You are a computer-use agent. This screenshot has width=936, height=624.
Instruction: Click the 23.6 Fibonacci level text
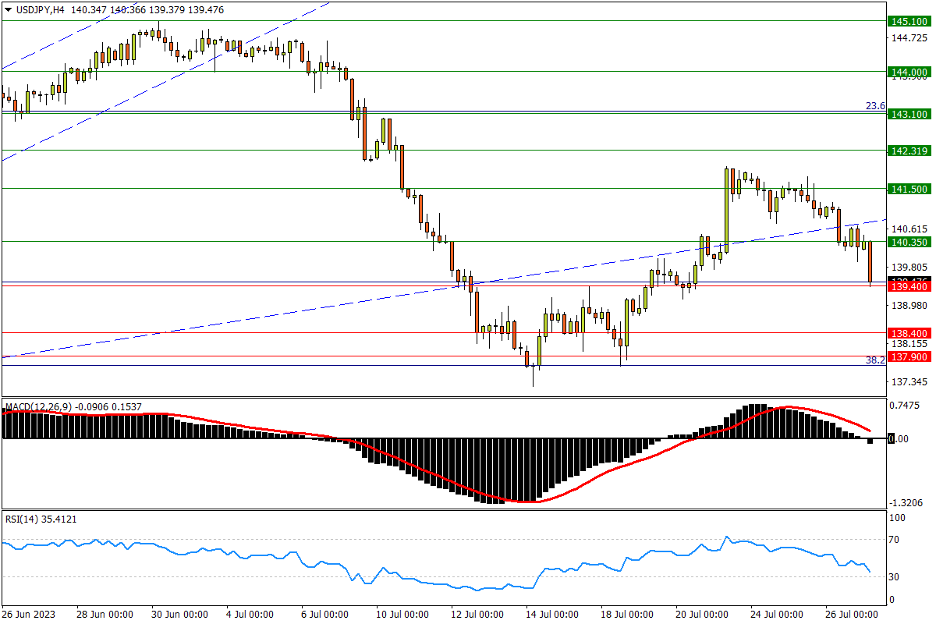click(874, 106)
